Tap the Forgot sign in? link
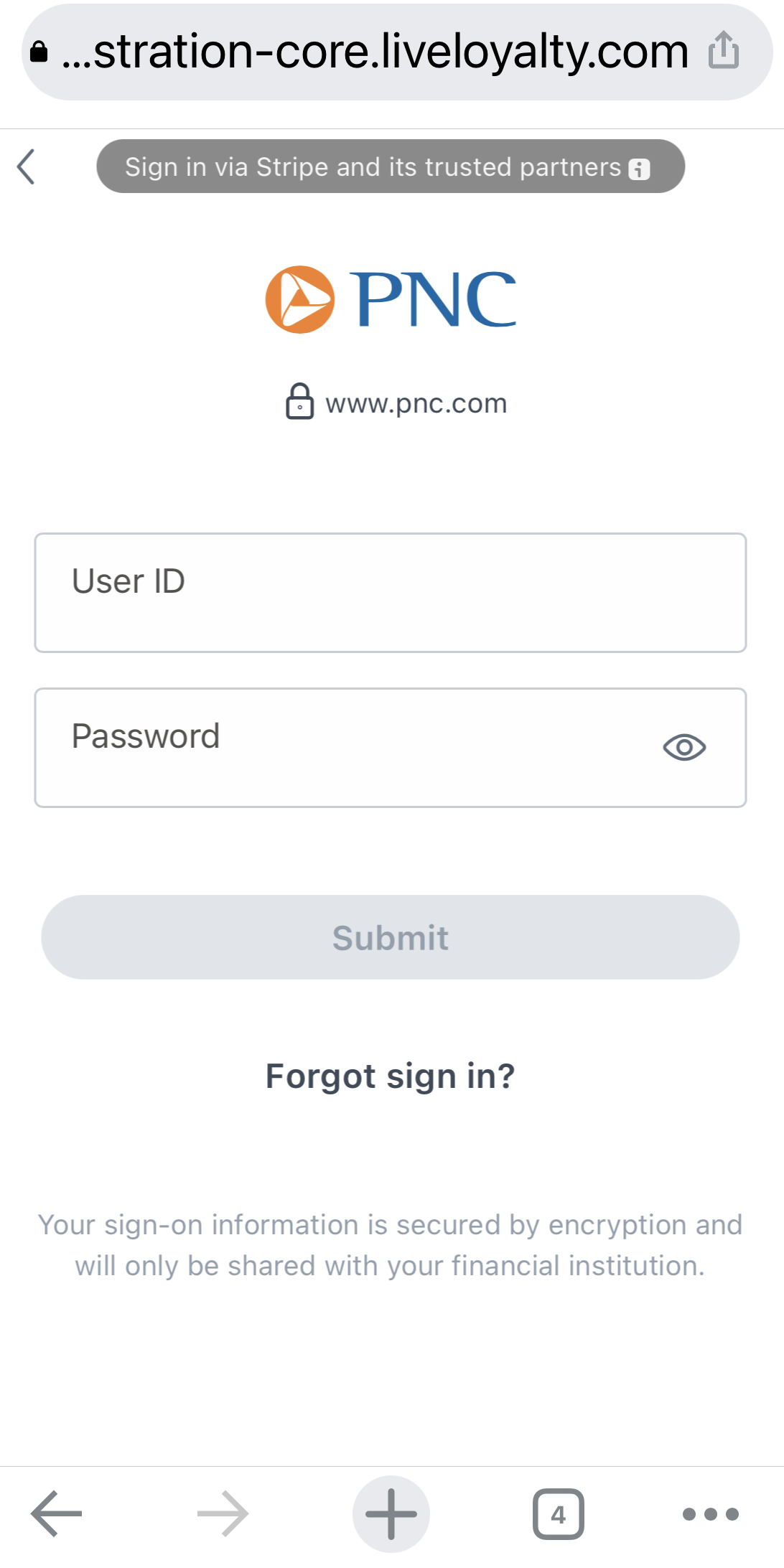This screenshot has height=1568, width=784. pos(391,1076)
